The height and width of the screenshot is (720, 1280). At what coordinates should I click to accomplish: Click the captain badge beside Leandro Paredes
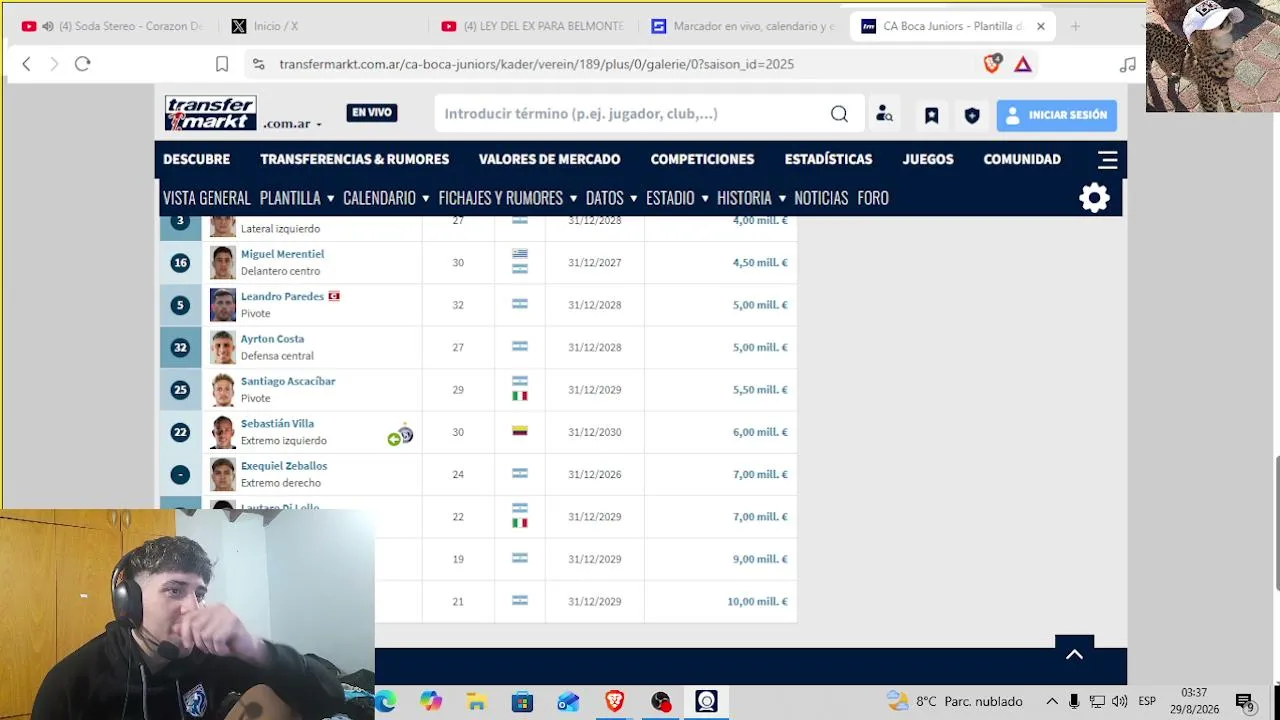(334, 296)
